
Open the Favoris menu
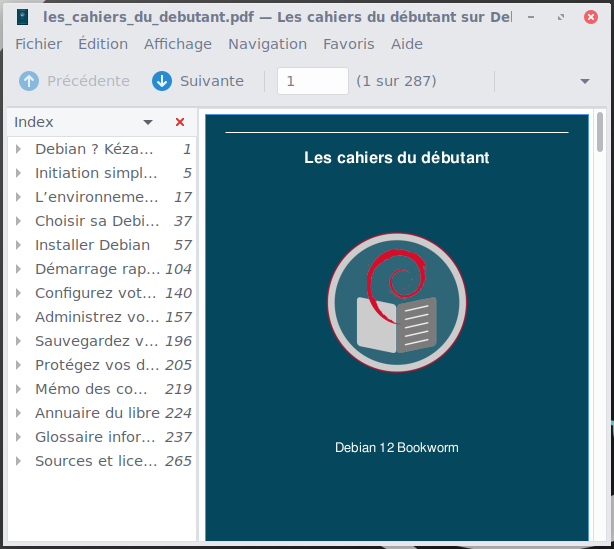348,44
